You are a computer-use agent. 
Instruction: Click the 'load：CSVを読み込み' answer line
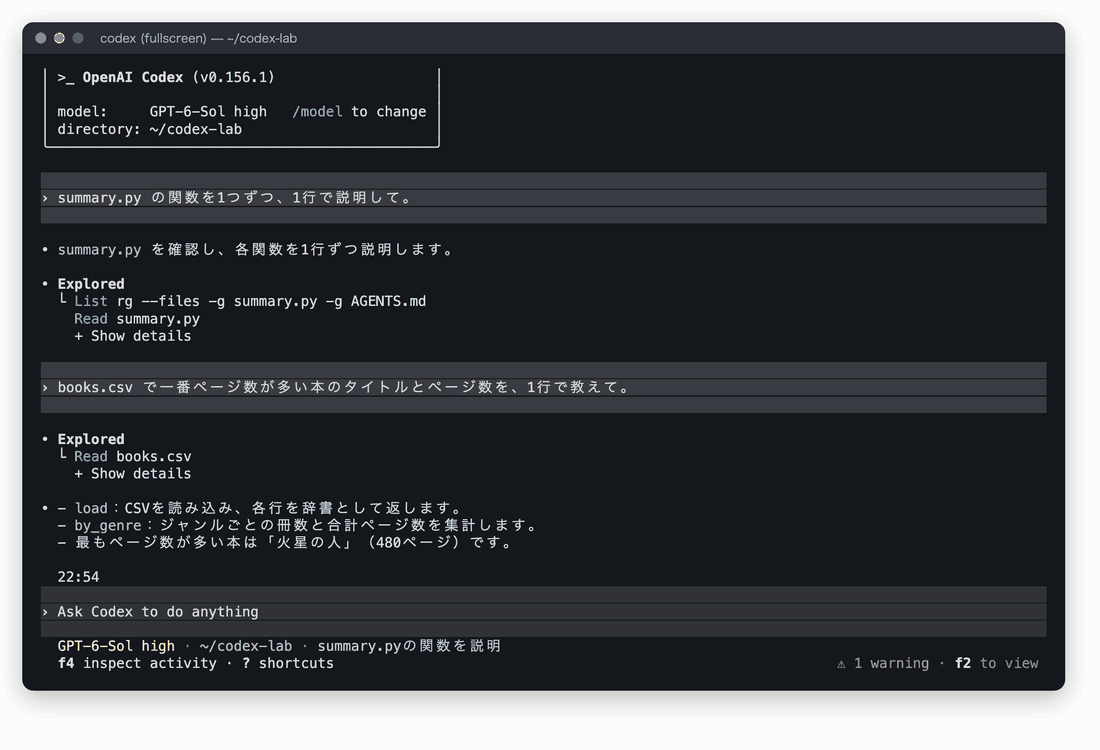261,508
